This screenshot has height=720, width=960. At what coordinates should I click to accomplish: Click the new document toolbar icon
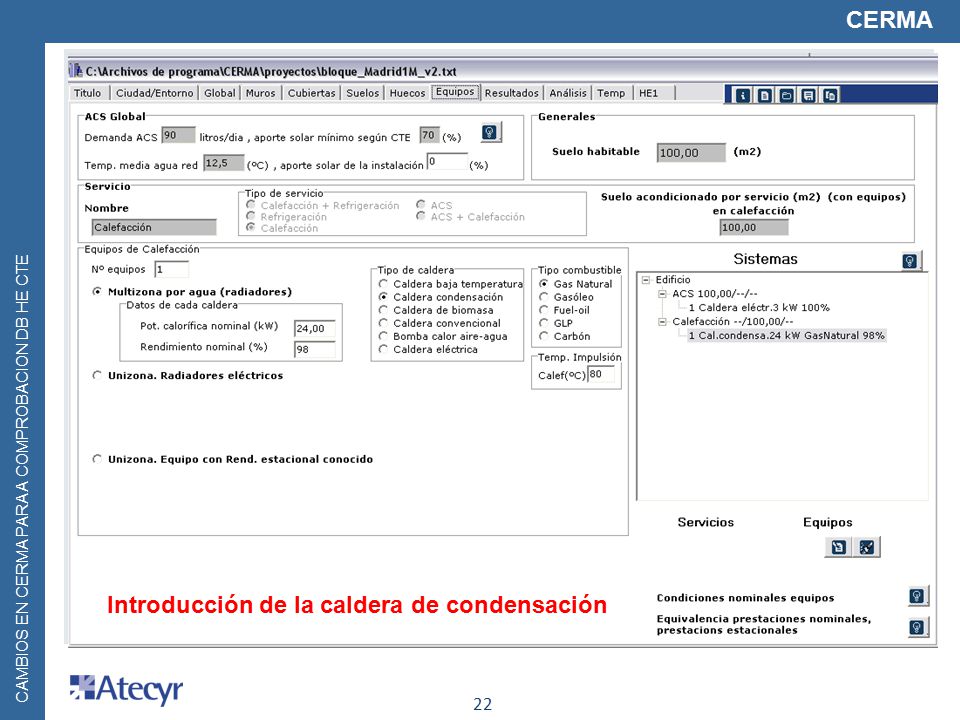click(x=765, y=96)
